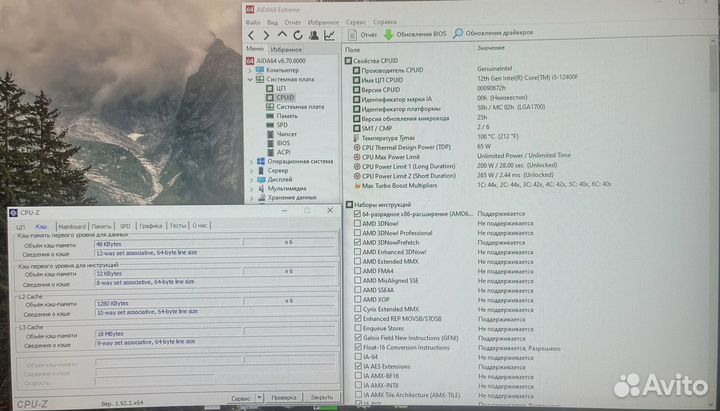Screen dimensions: 720x411
Task: Select ЦП item in the tree
Action: (276, 88)
